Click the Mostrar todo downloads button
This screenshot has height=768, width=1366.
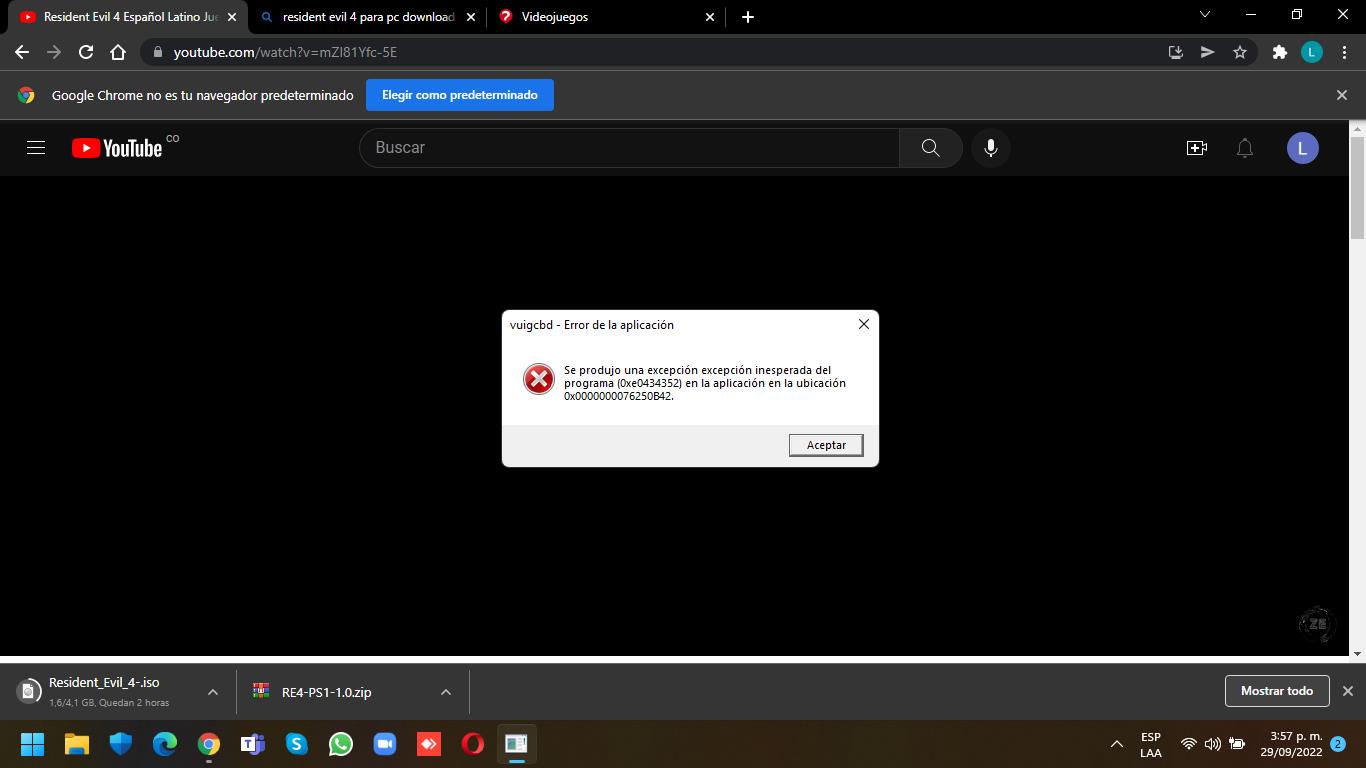click(x=1276, y=691)
